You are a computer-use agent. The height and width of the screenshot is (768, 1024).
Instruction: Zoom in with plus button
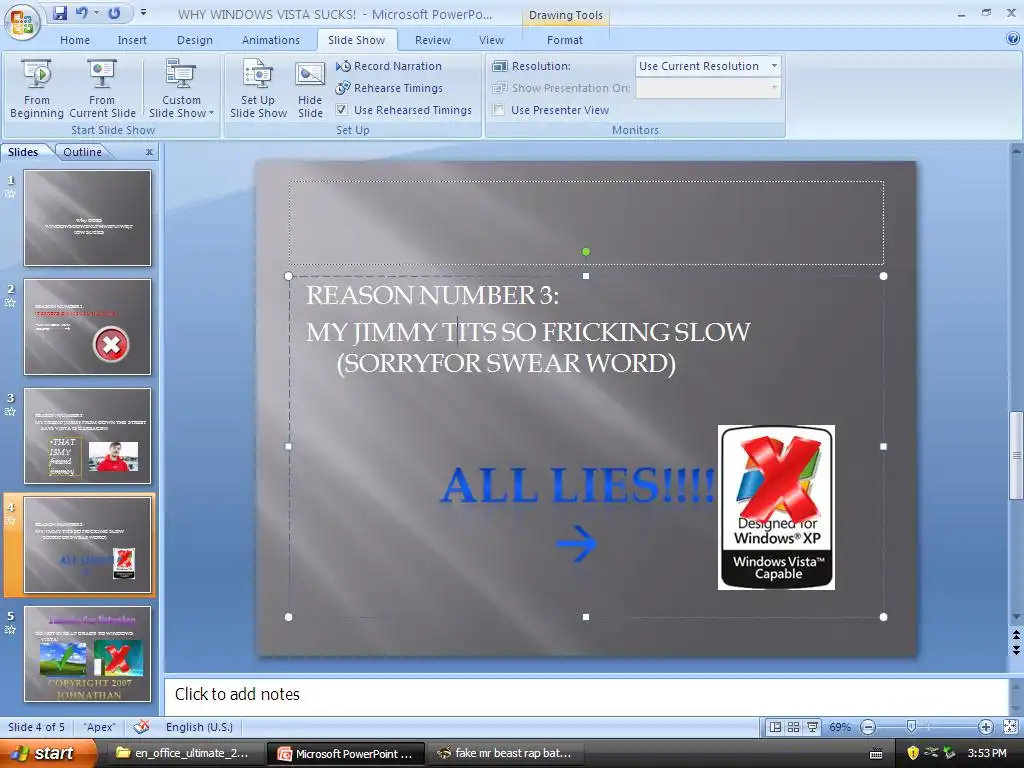985,727
